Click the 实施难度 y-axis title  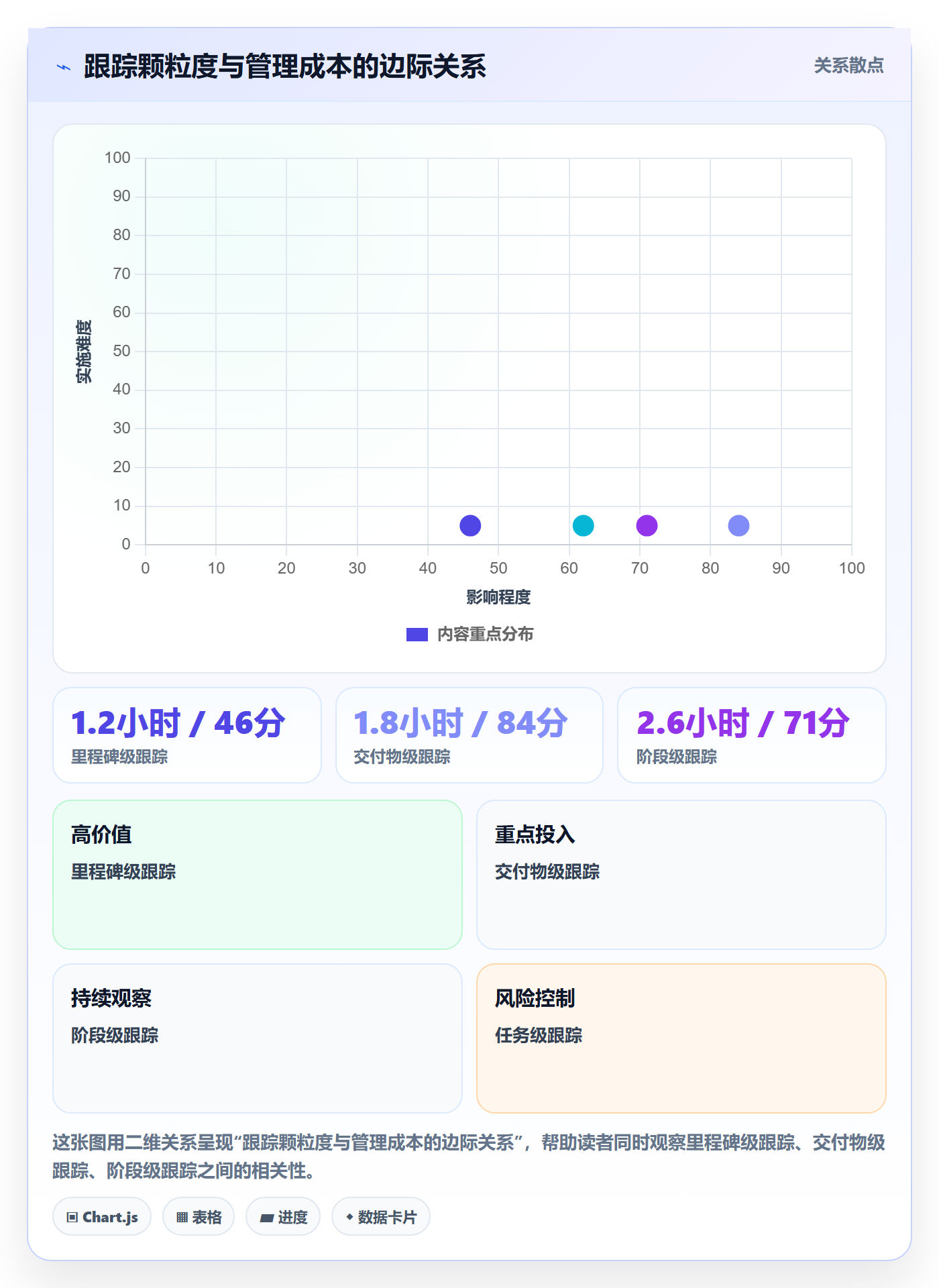click(84, 351)
